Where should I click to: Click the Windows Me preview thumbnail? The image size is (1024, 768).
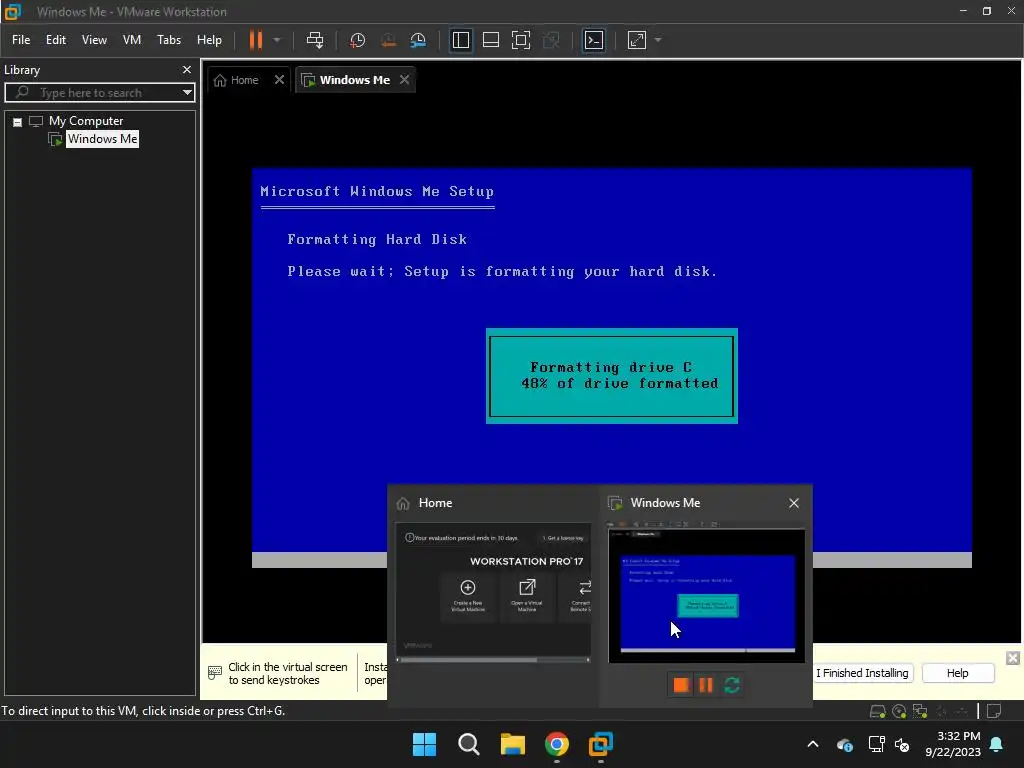pos(707,596)
